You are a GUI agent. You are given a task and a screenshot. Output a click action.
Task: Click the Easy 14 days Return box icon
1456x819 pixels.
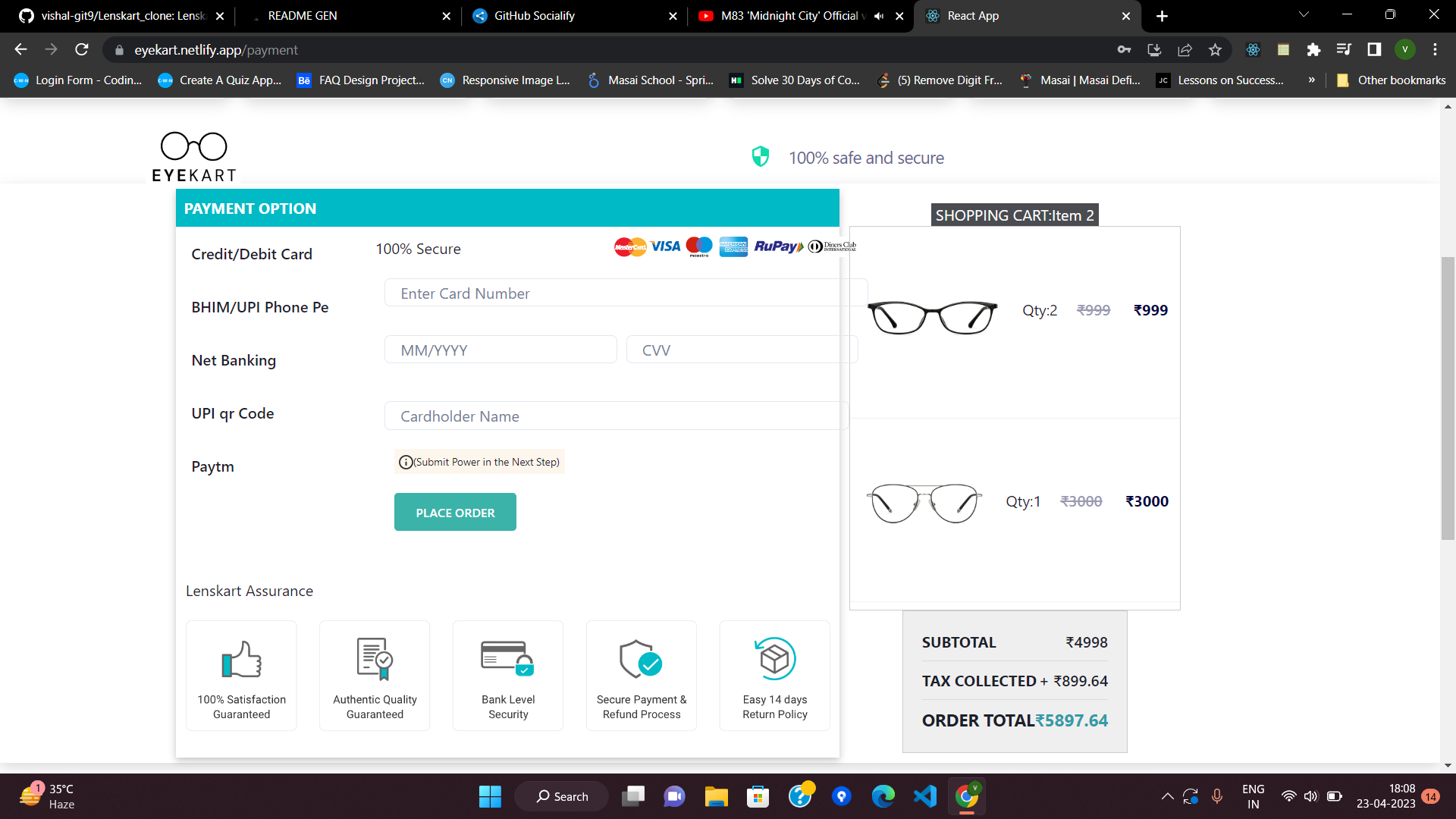tap(774, 659)
